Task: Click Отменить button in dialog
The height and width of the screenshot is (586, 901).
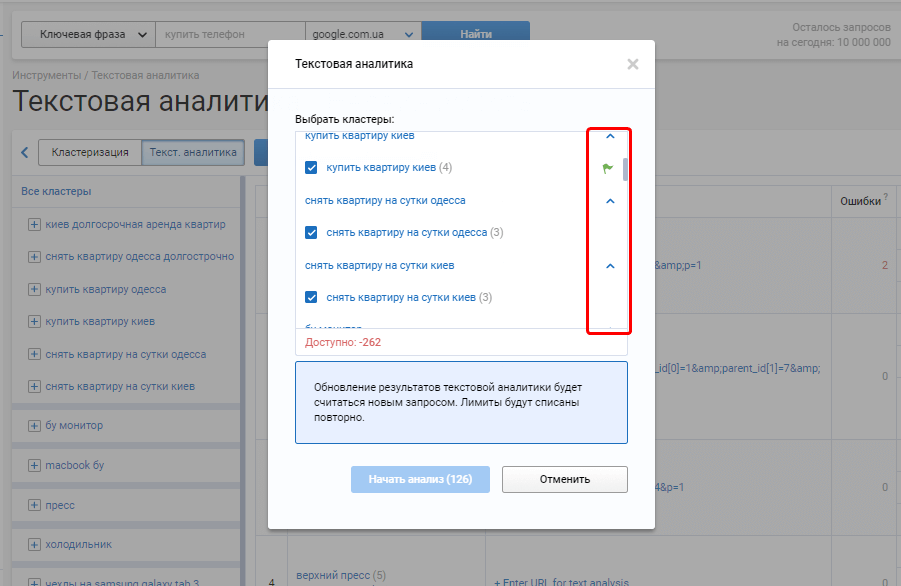Action: (x=564, y=479)
